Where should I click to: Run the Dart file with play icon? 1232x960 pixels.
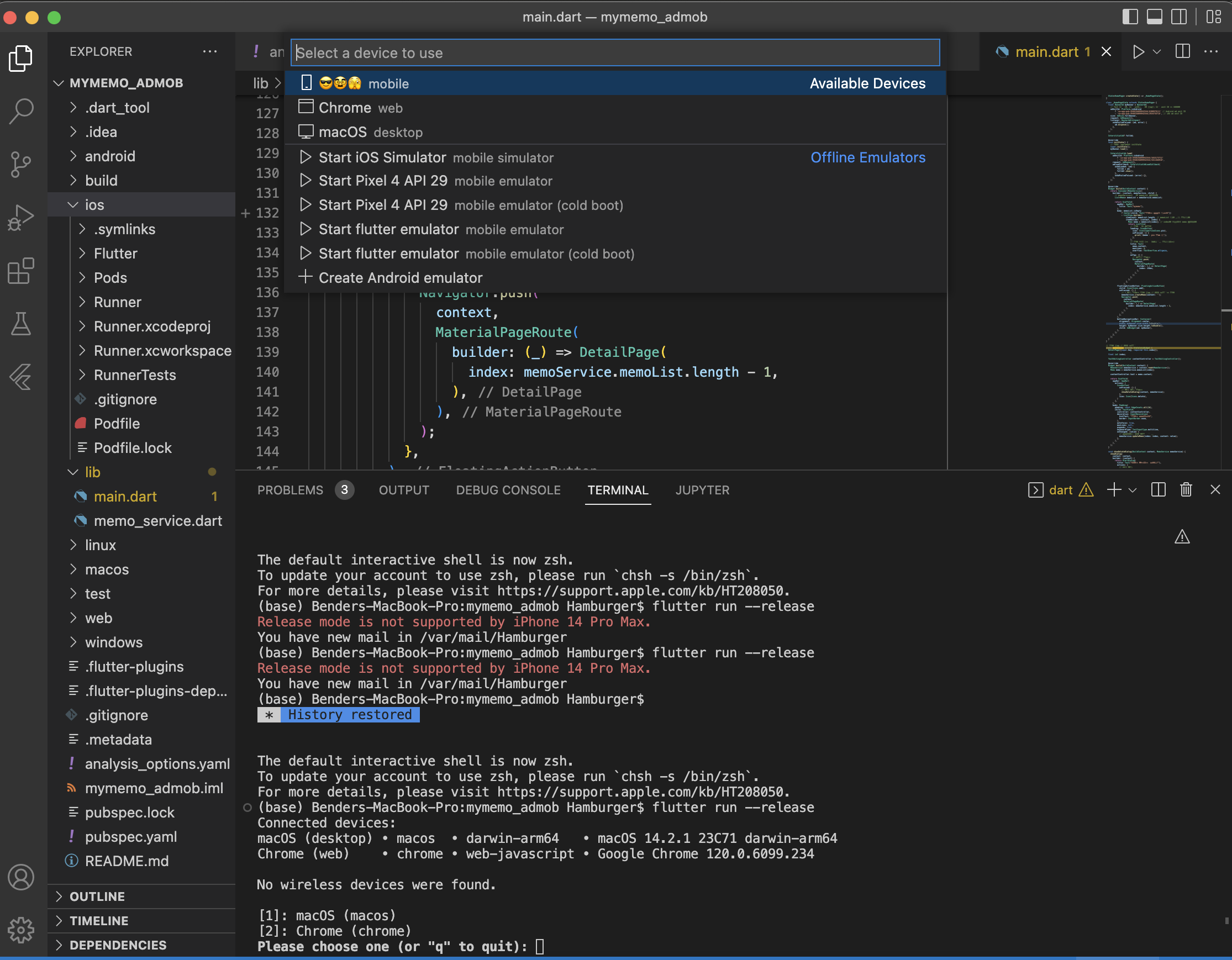coord(1138,52)
